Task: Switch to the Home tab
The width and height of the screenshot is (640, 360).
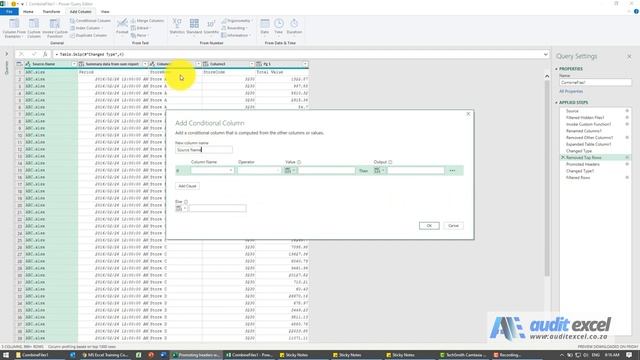Action: click(x=28, y=12)
